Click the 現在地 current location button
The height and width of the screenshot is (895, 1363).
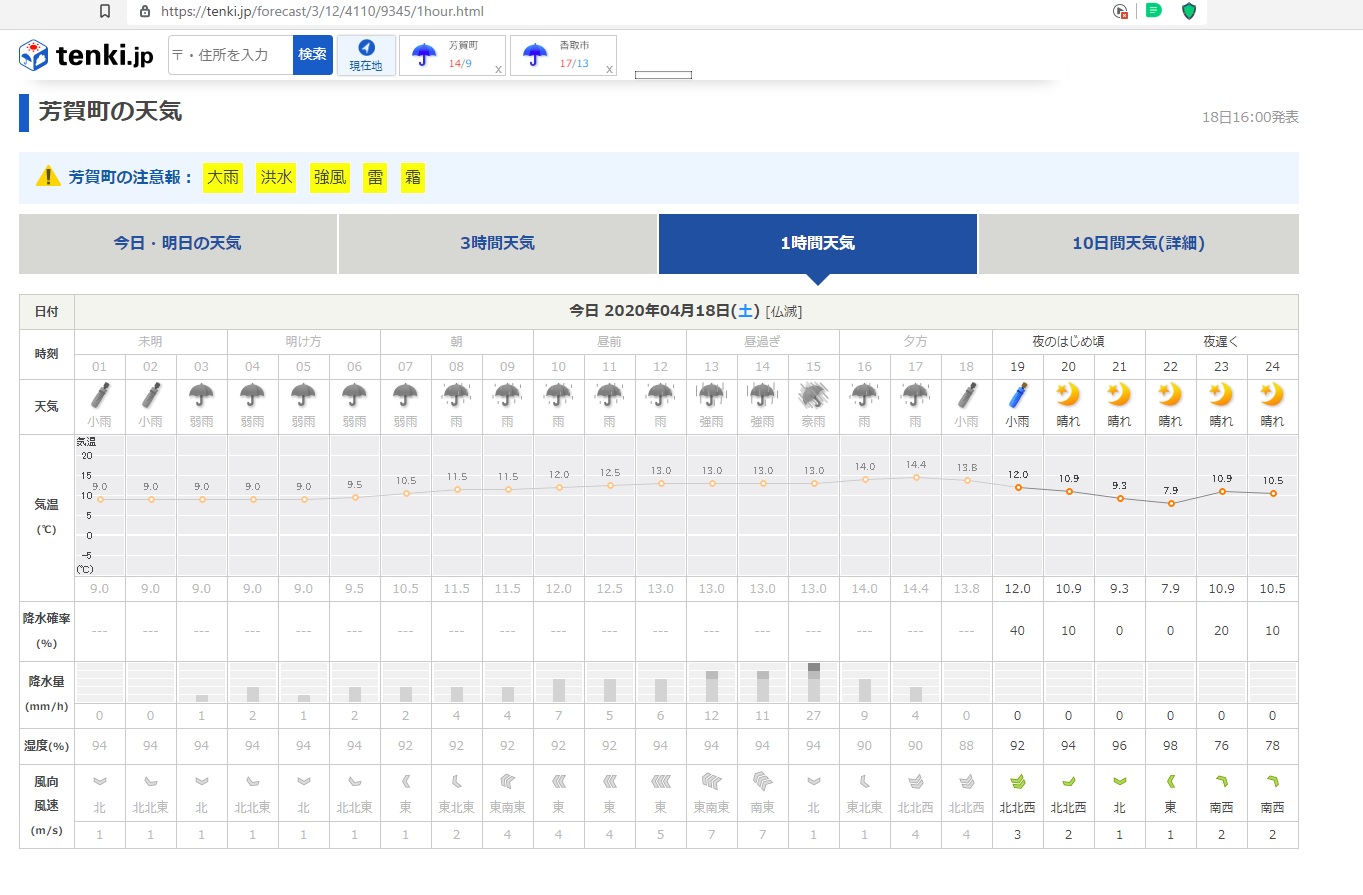coord(366,55)
